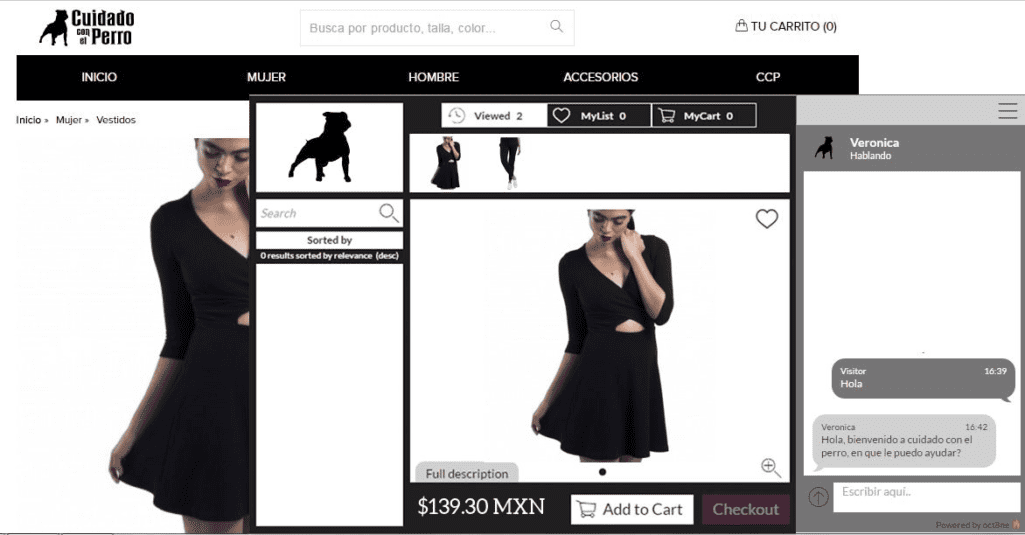
Task: Open the Sorted by selector
Action: [329, 240]
